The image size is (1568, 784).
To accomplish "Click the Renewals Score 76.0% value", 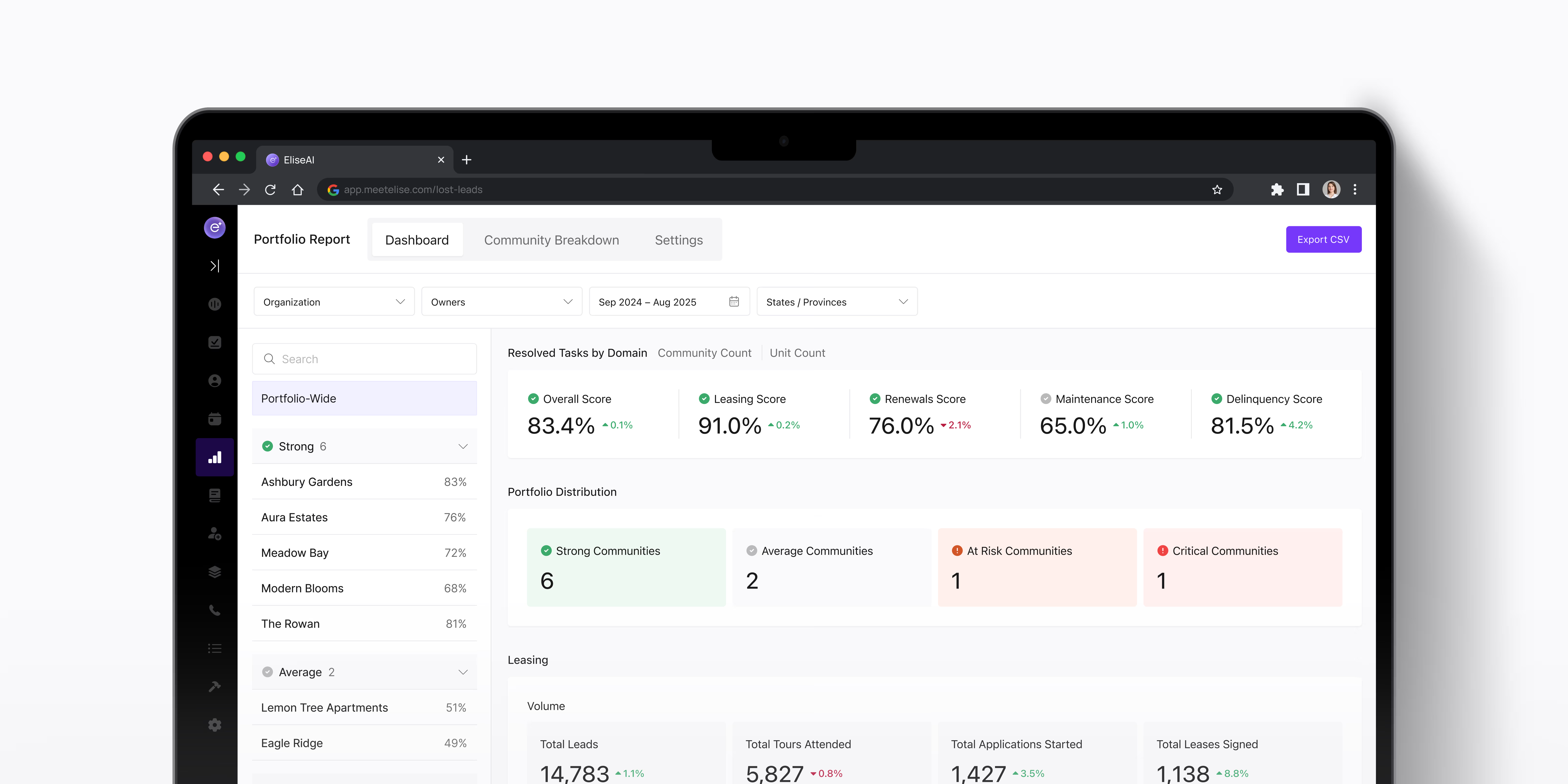I will [901, 426].
